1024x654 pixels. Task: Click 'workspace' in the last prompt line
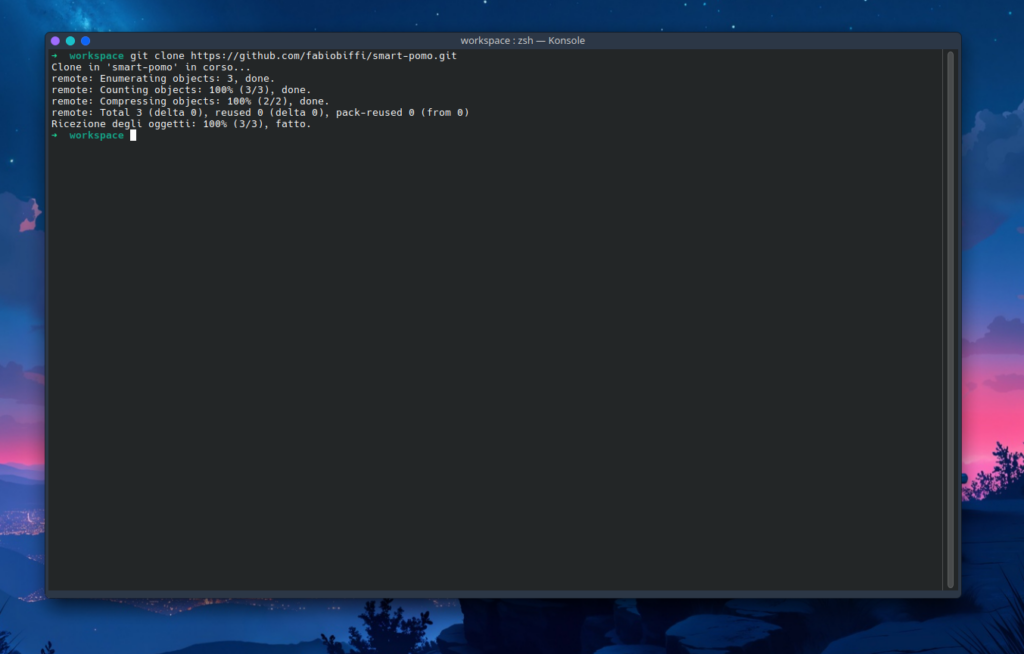pyautogui.click(x=97, y=135)
